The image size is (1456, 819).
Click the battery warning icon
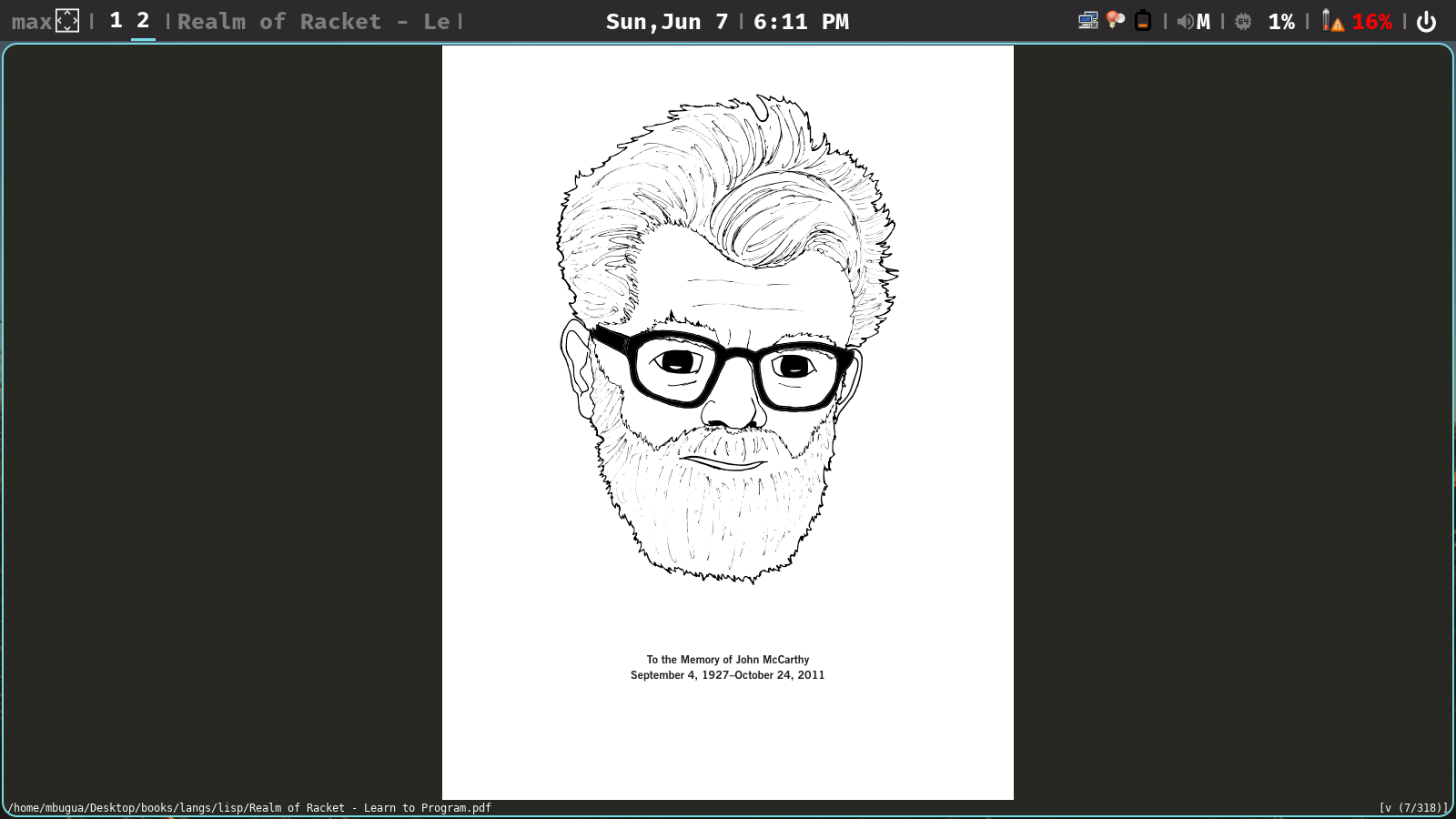click(1332, 20)
